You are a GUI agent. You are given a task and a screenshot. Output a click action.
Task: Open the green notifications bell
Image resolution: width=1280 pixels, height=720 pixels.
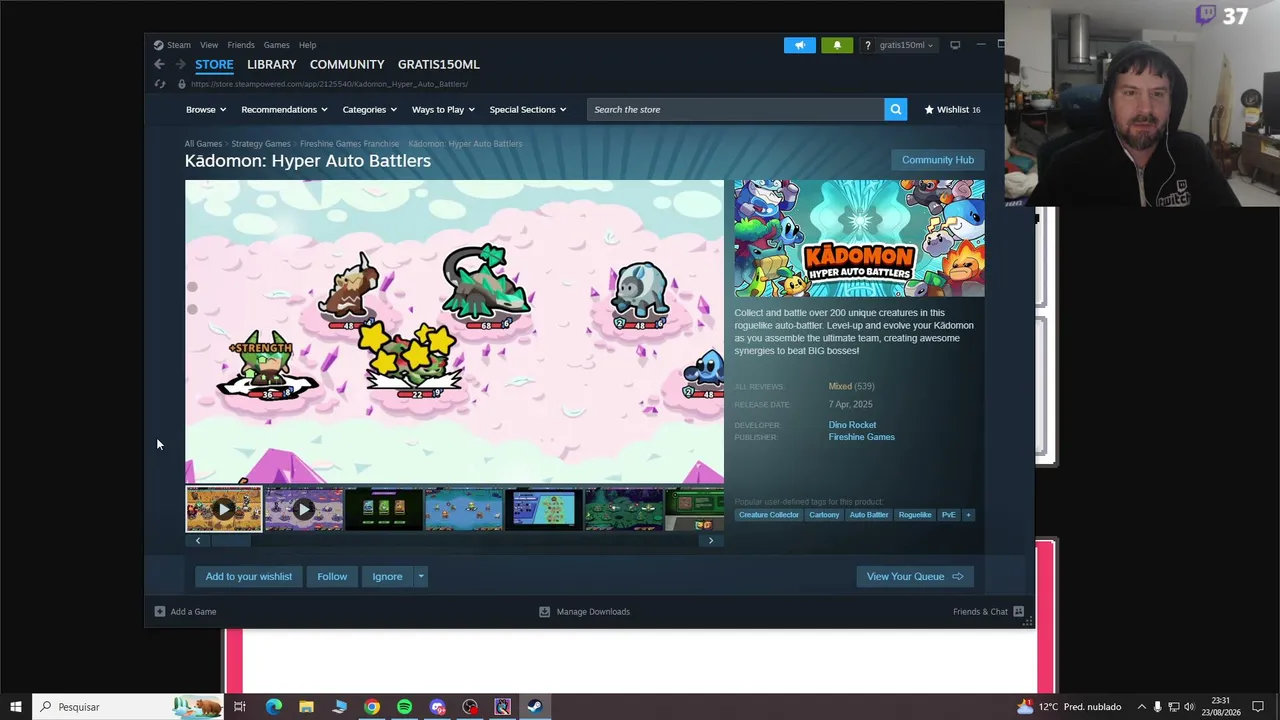point(837,45)
